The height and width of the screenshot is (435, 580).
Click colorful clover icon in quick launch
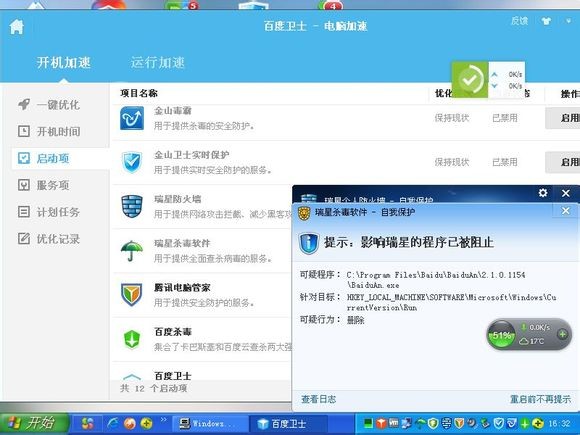(88, 423)
